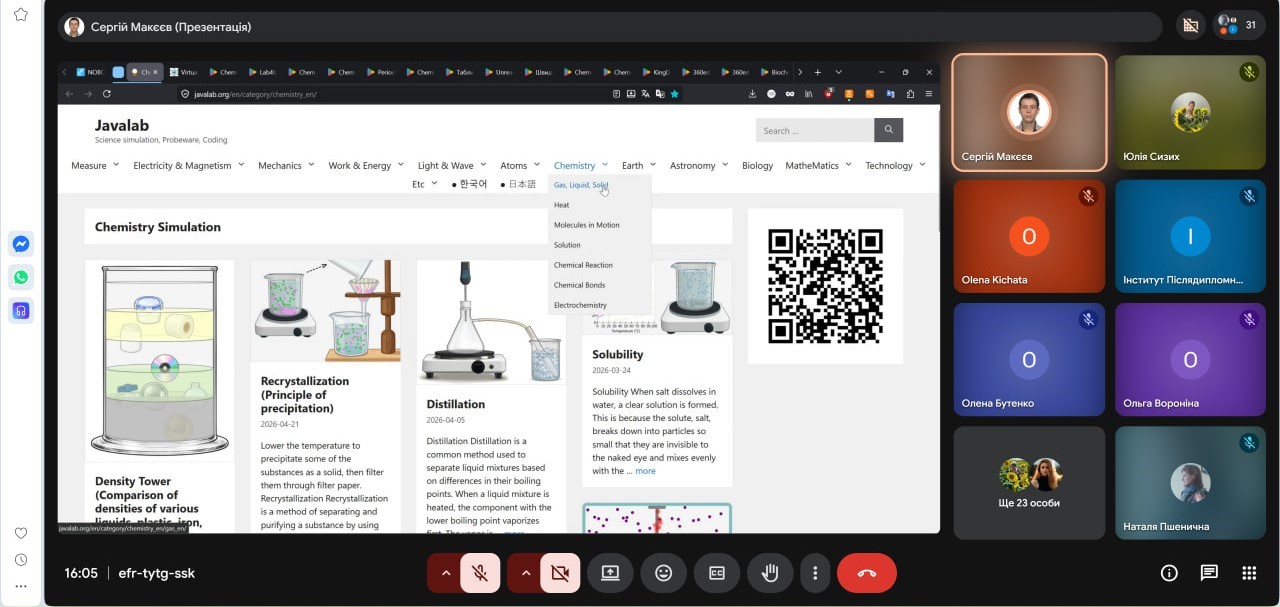Click the Solubility article title
This screenshot has height=607, width=1280.
618,354
